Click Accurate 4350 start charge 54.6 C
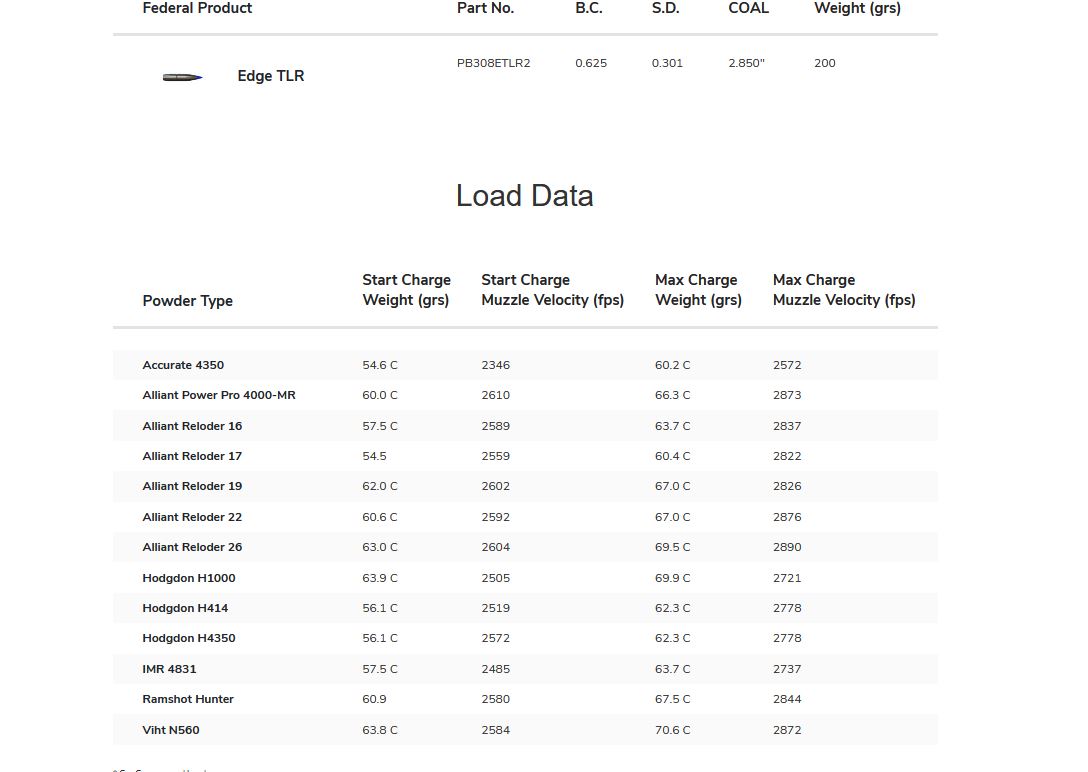 [x=380, y=365]
